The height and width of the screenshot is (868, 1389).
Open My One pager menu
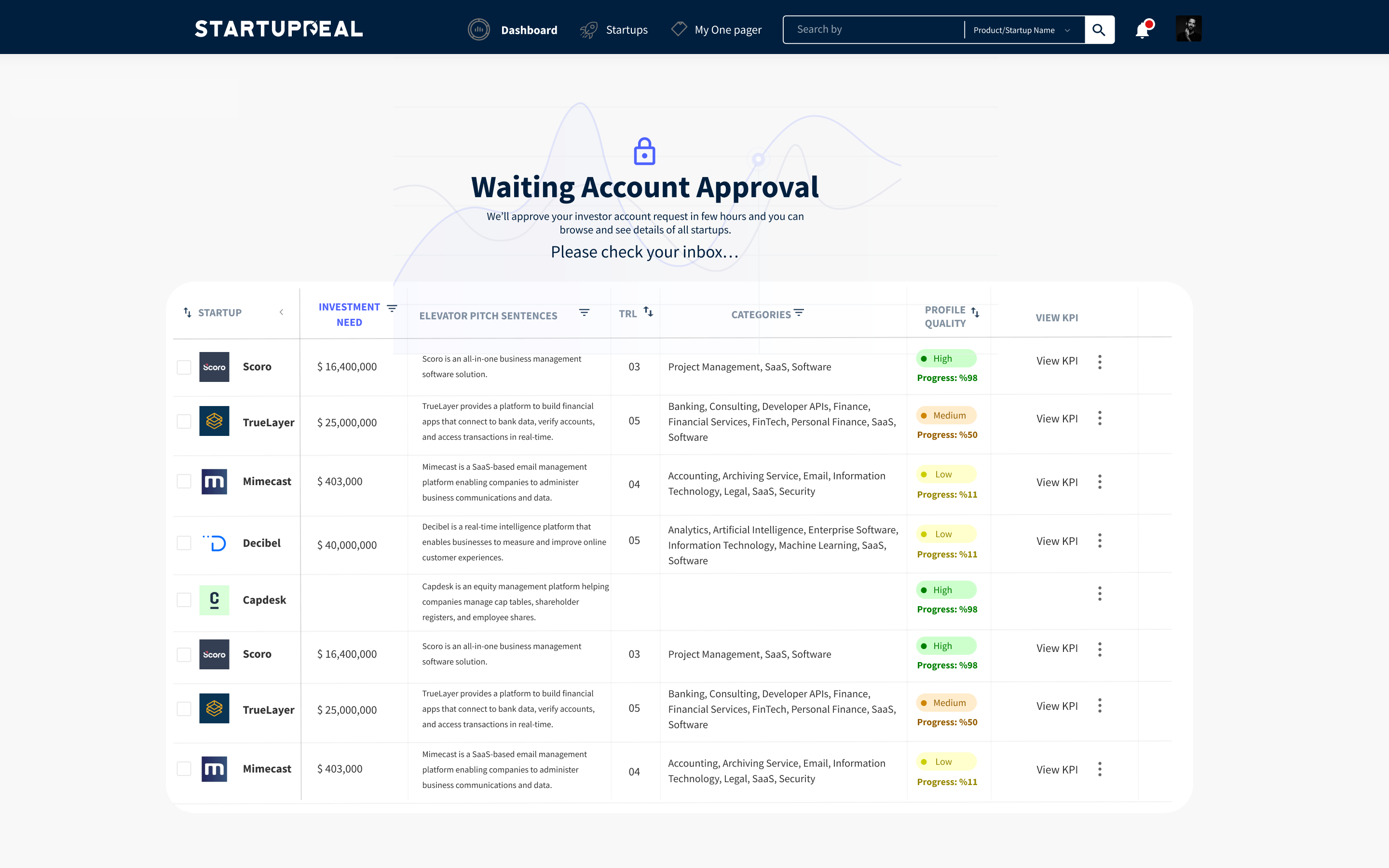[727, 30]
